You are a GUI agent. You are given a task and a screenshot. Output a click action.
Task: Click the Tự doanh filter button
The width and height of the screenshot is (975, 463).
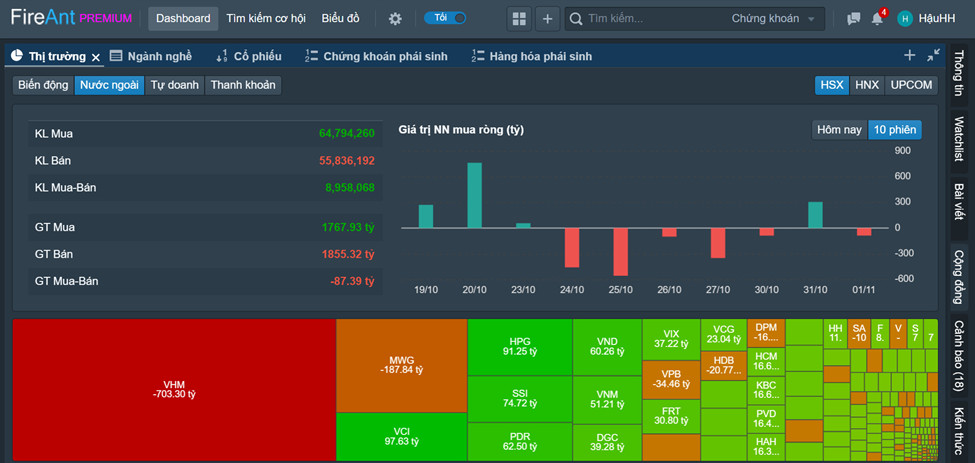click(x=175, y=85)
